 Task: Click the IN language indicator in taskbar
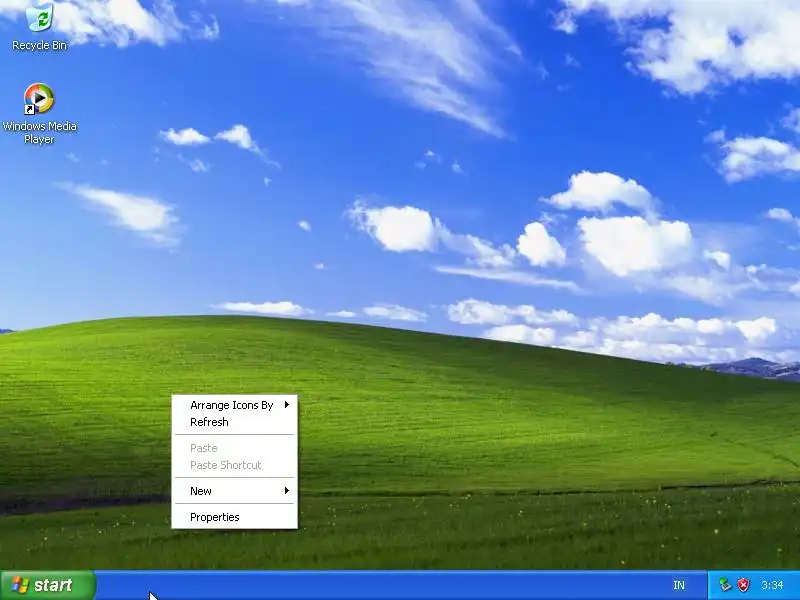679,585
